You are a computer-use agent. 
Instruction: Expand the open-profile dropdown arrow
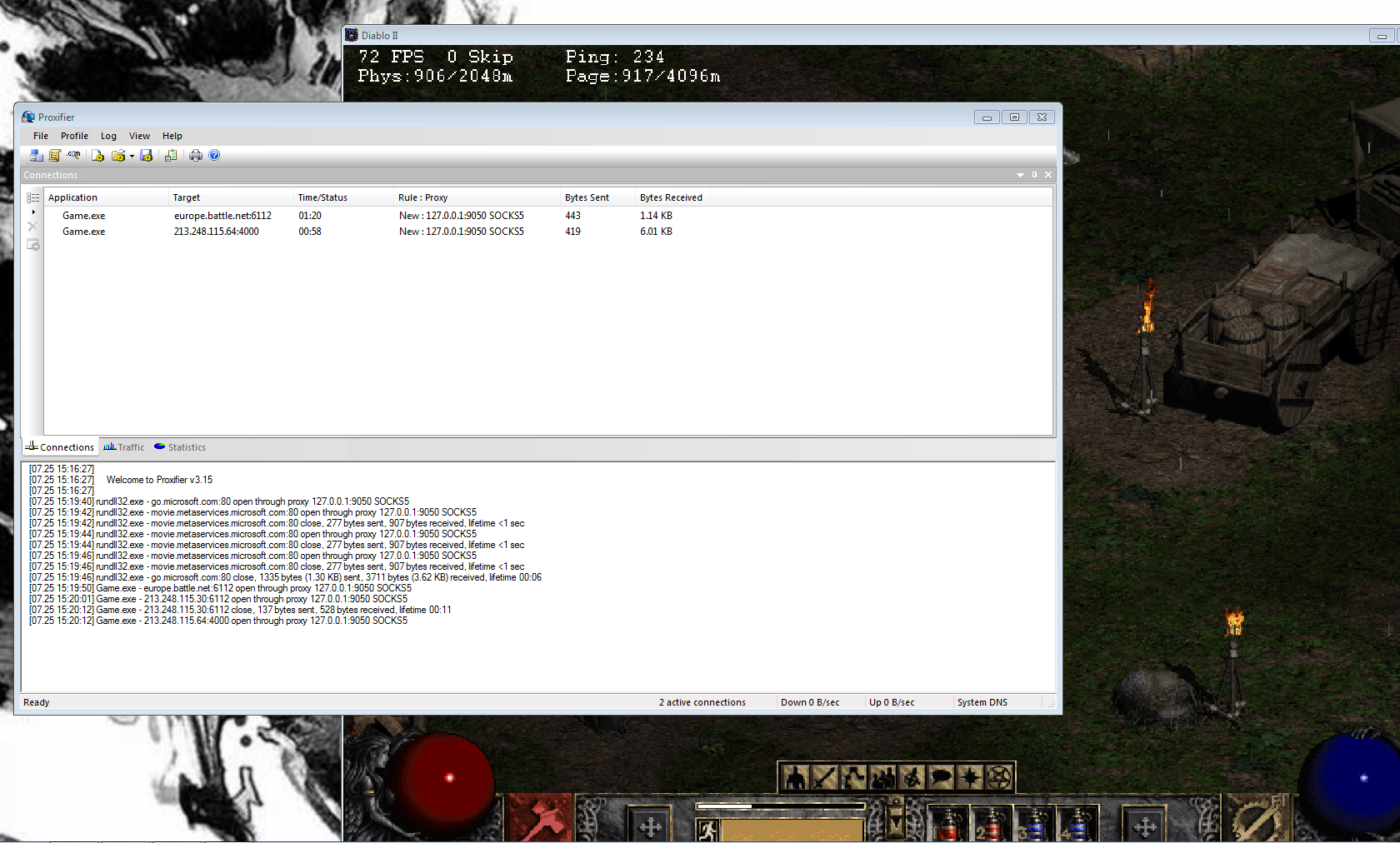click(132, 156)
